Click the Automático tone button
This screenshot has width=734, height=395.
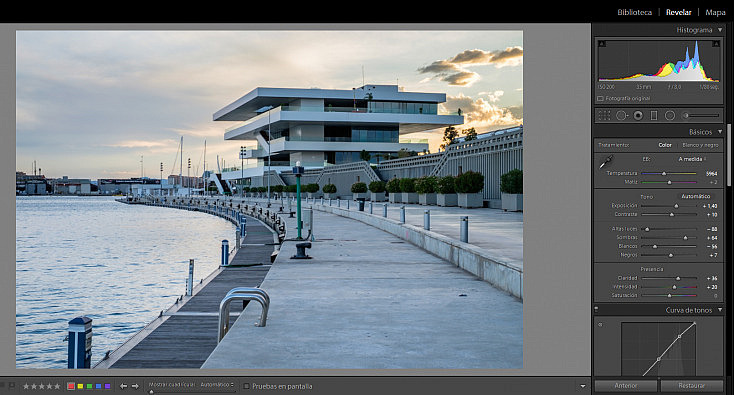coord(696,196)
